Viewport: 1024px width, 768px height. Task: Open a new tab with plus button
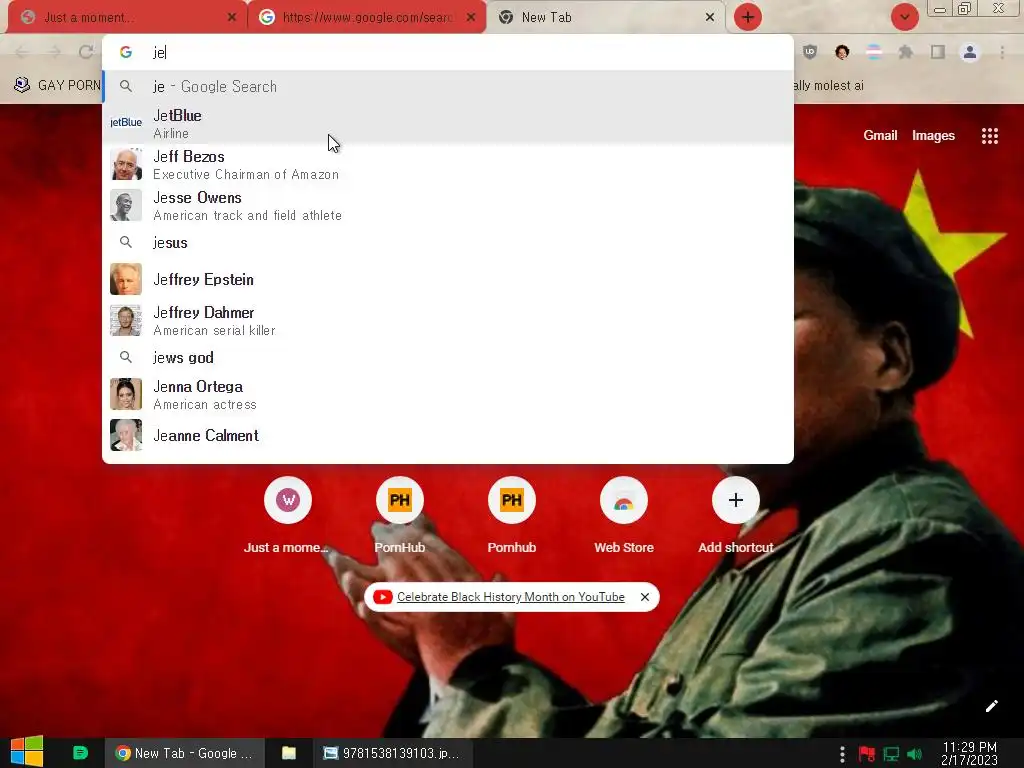pyautogui.click(x=748, y=17)
